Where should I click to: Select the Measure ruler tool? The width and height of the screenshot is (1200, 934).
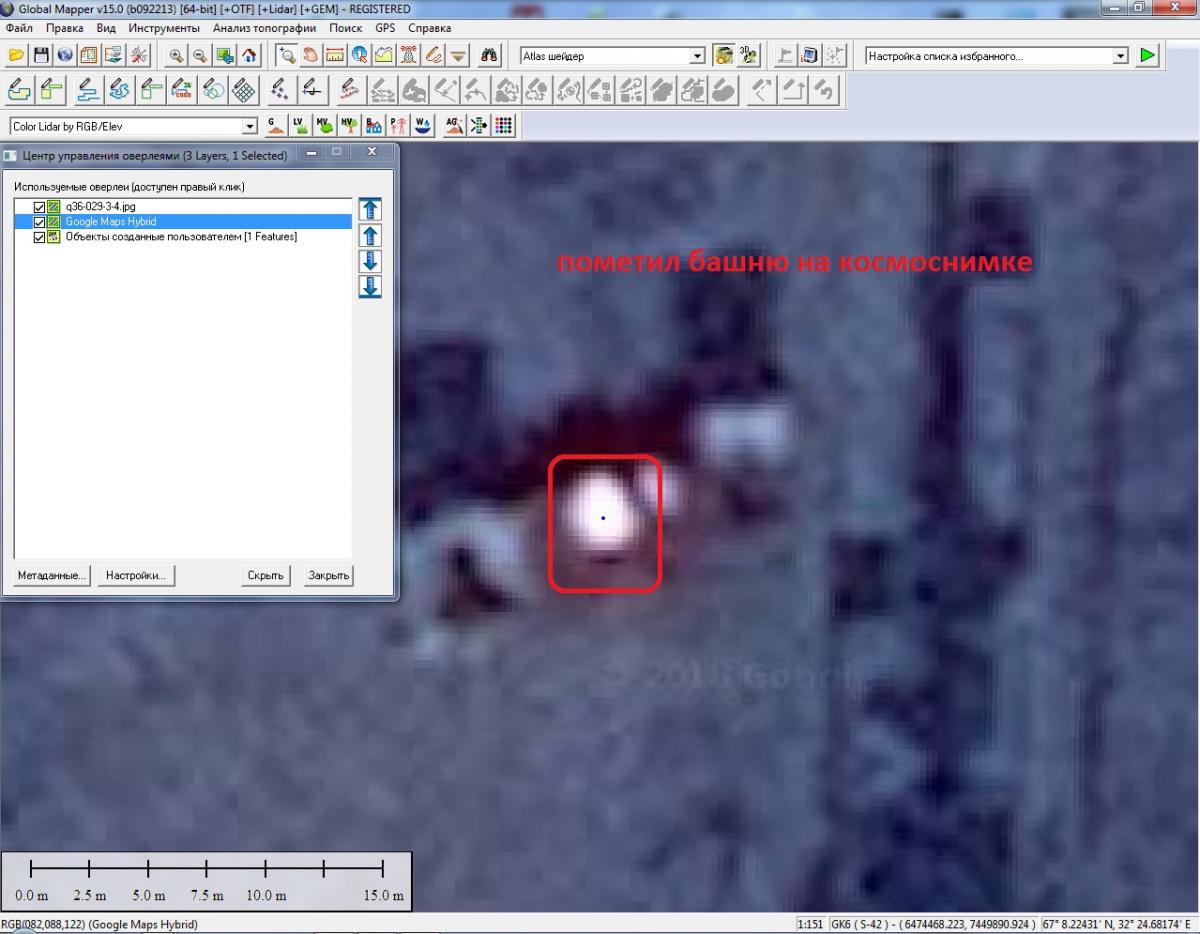click(x=335, y=56)
